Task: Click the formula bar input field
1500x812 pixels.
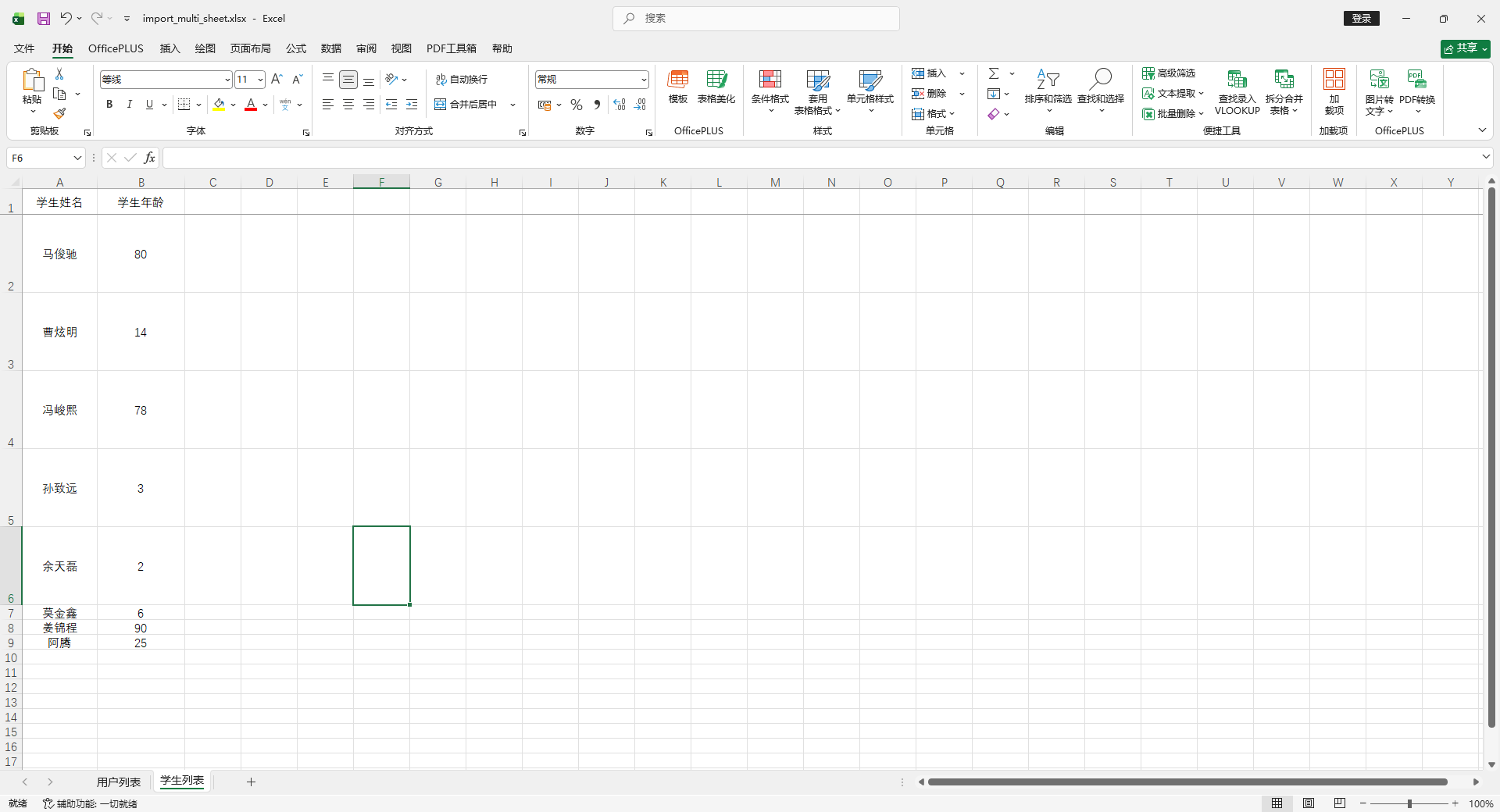Action: (x=820, y=158)
